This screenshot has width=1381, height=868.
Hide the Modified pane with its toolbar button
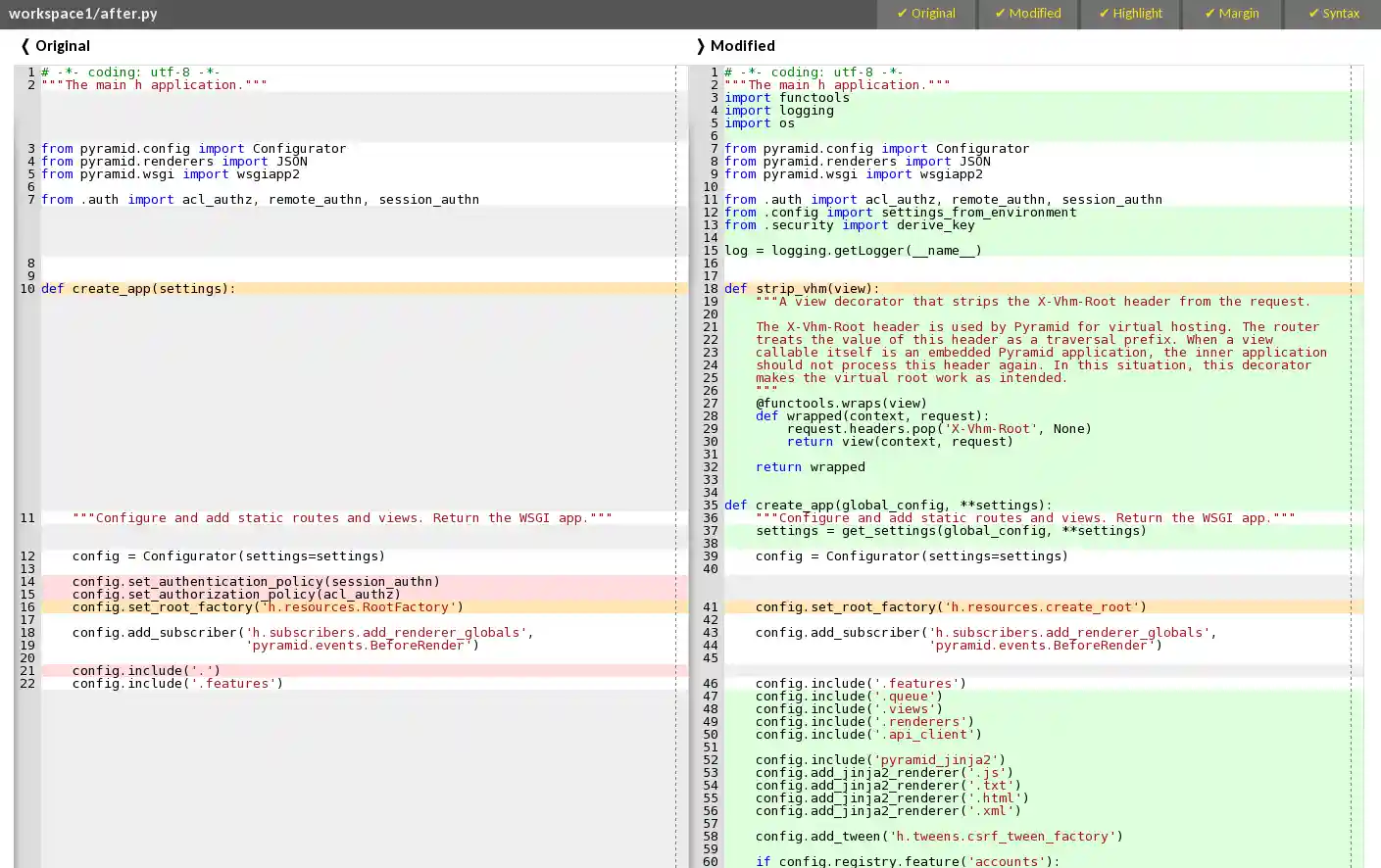[x=1028, y=14]
